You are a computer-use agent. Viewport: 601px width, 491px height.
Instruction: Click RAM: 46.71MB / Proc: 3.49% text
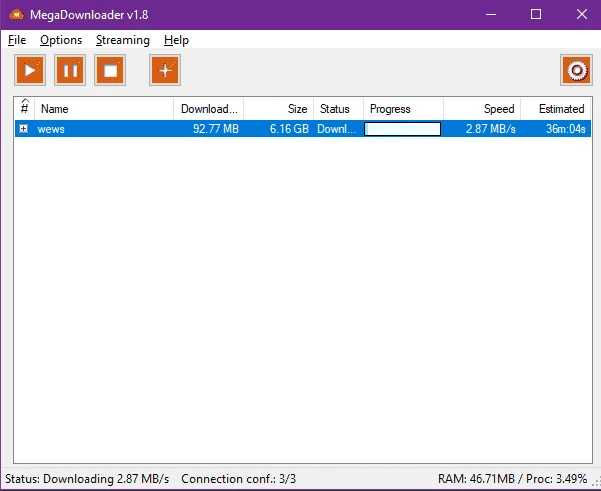[512, 479]
